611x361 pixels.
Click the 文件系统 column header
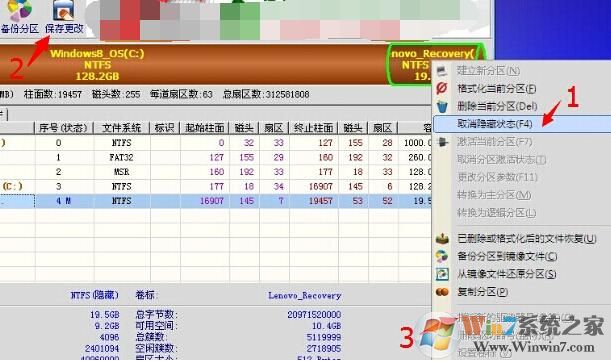tap(122, 128)
